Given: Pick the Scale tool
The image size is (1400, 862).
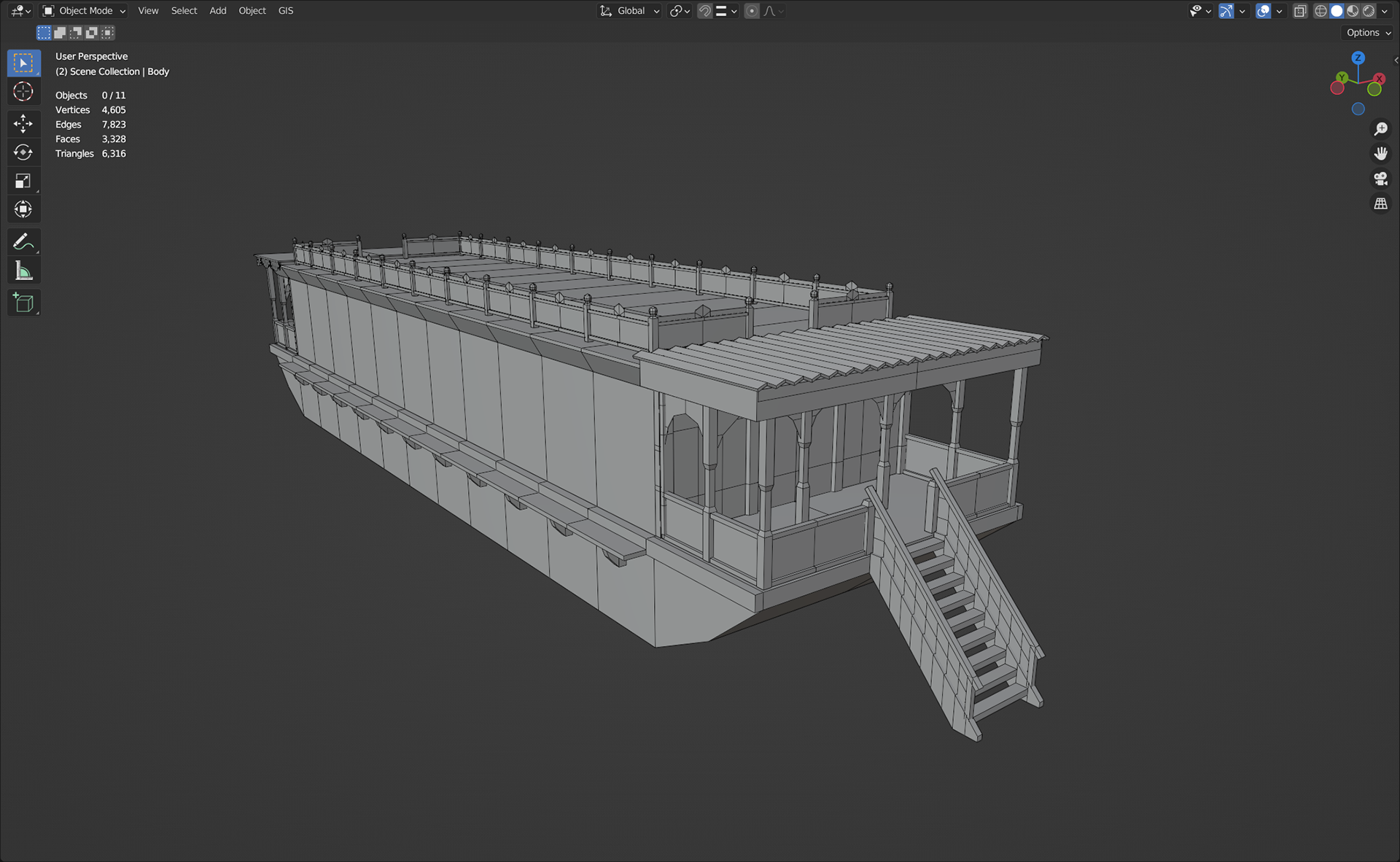Looking at the screenshot, I should point(23,181).
